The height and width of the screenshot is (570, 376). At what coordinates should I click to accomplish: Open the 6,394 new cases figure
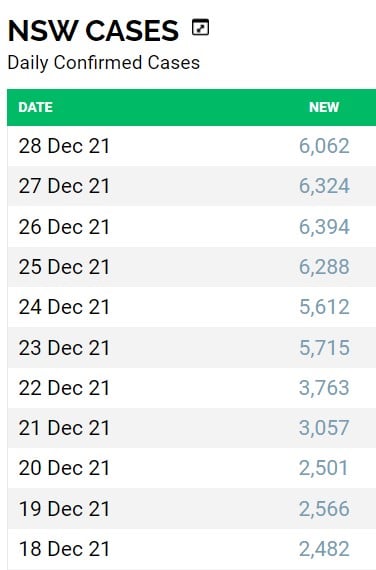324,227
